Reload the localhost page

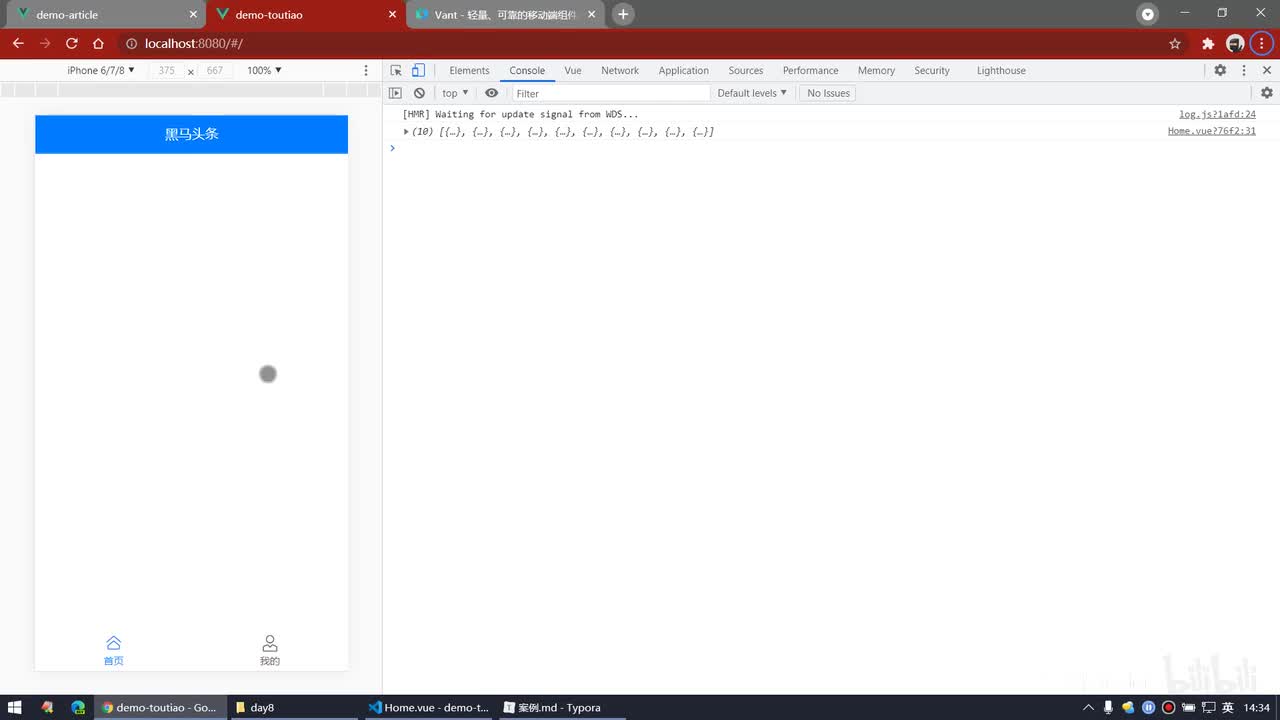point(72,43)
